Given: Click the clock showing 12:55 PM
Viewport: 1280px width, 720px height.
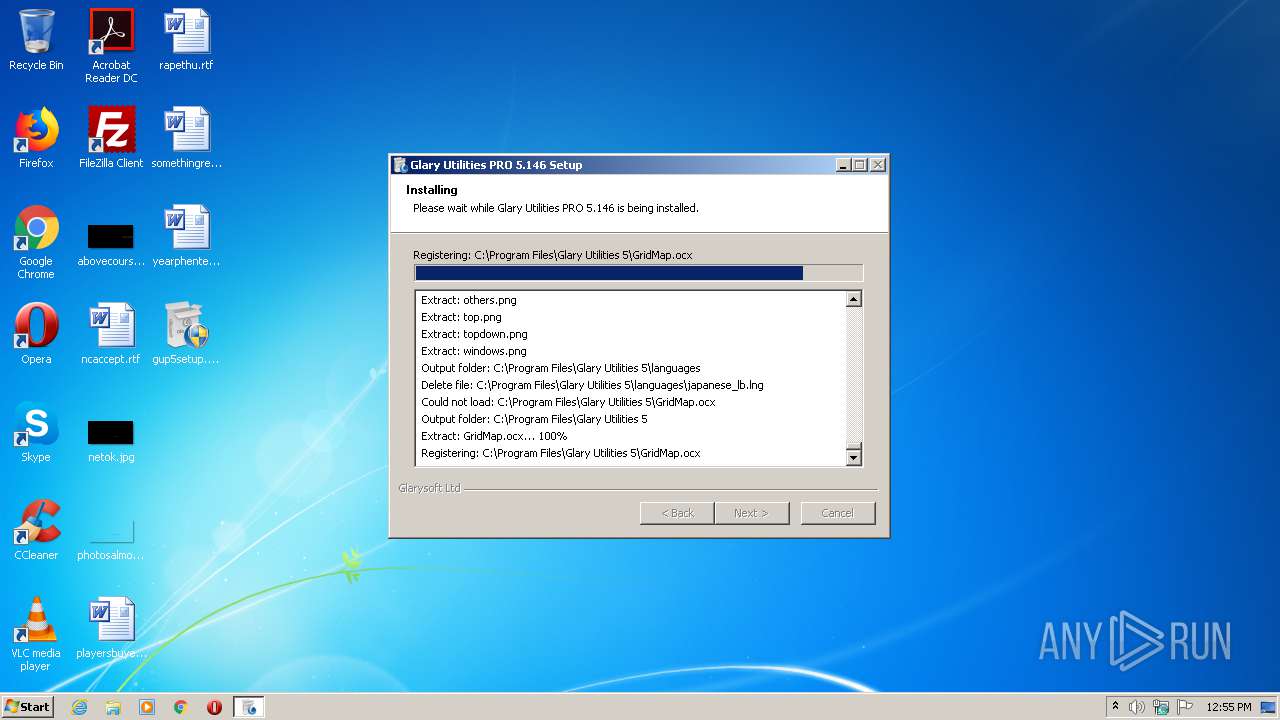Looking at the screenshot, I should click(x=1229, y=707).
